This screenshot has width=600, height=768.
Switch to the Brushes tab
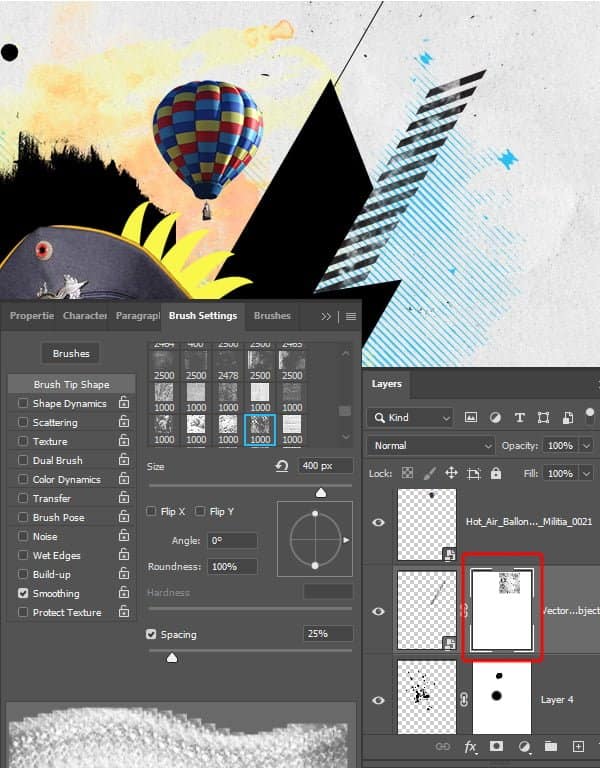pyautogui.click(x=272, y=316)
